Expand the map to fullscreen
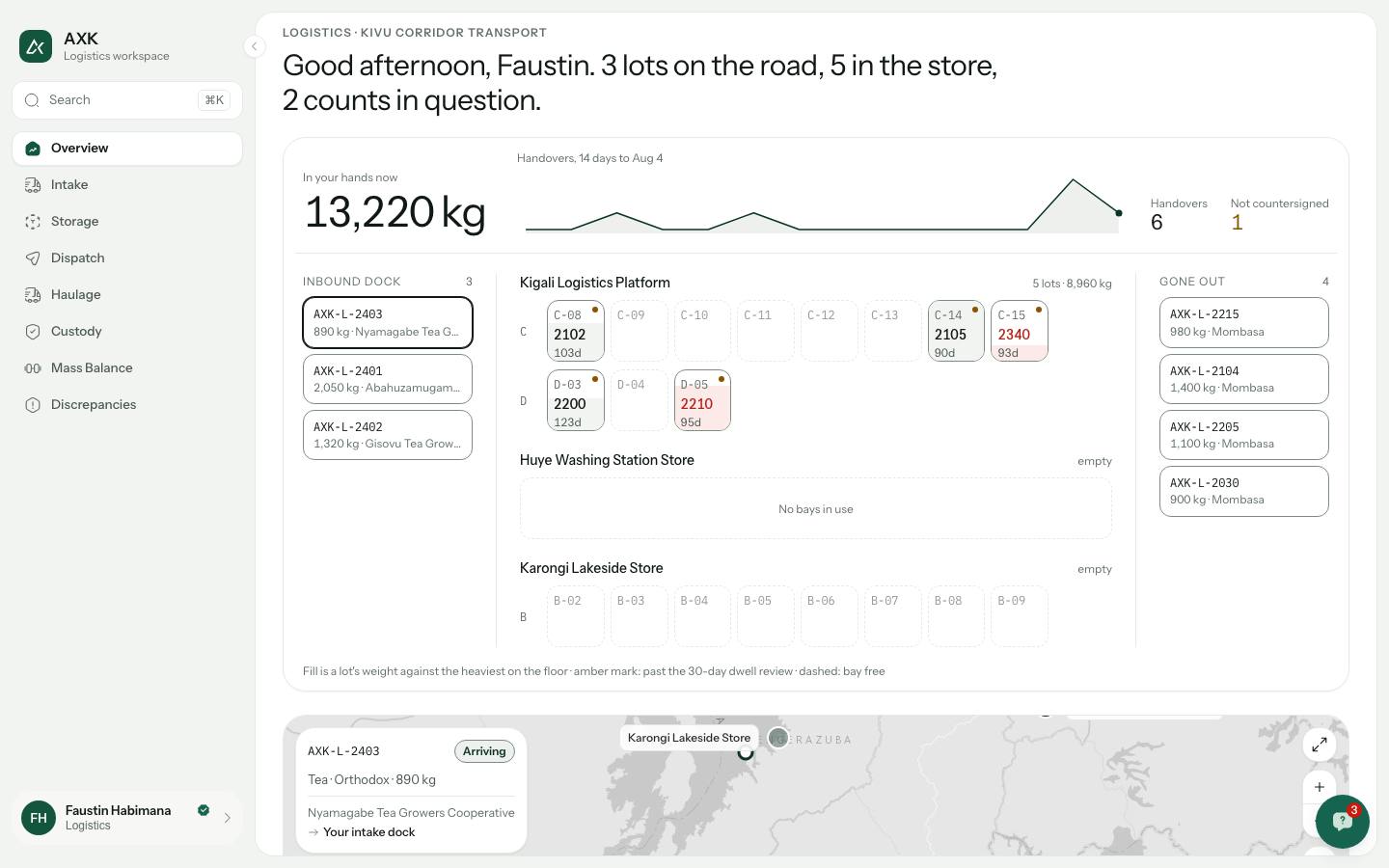Screen dimensions: 1389x868 [1320, 744]
